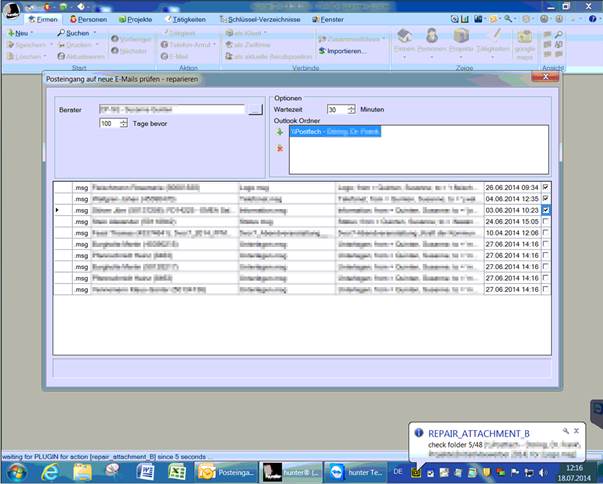Click the Projekte icon in the Zeige group
Screen dimensions: 603x484
pyautogui.click(x=461, y=39)
